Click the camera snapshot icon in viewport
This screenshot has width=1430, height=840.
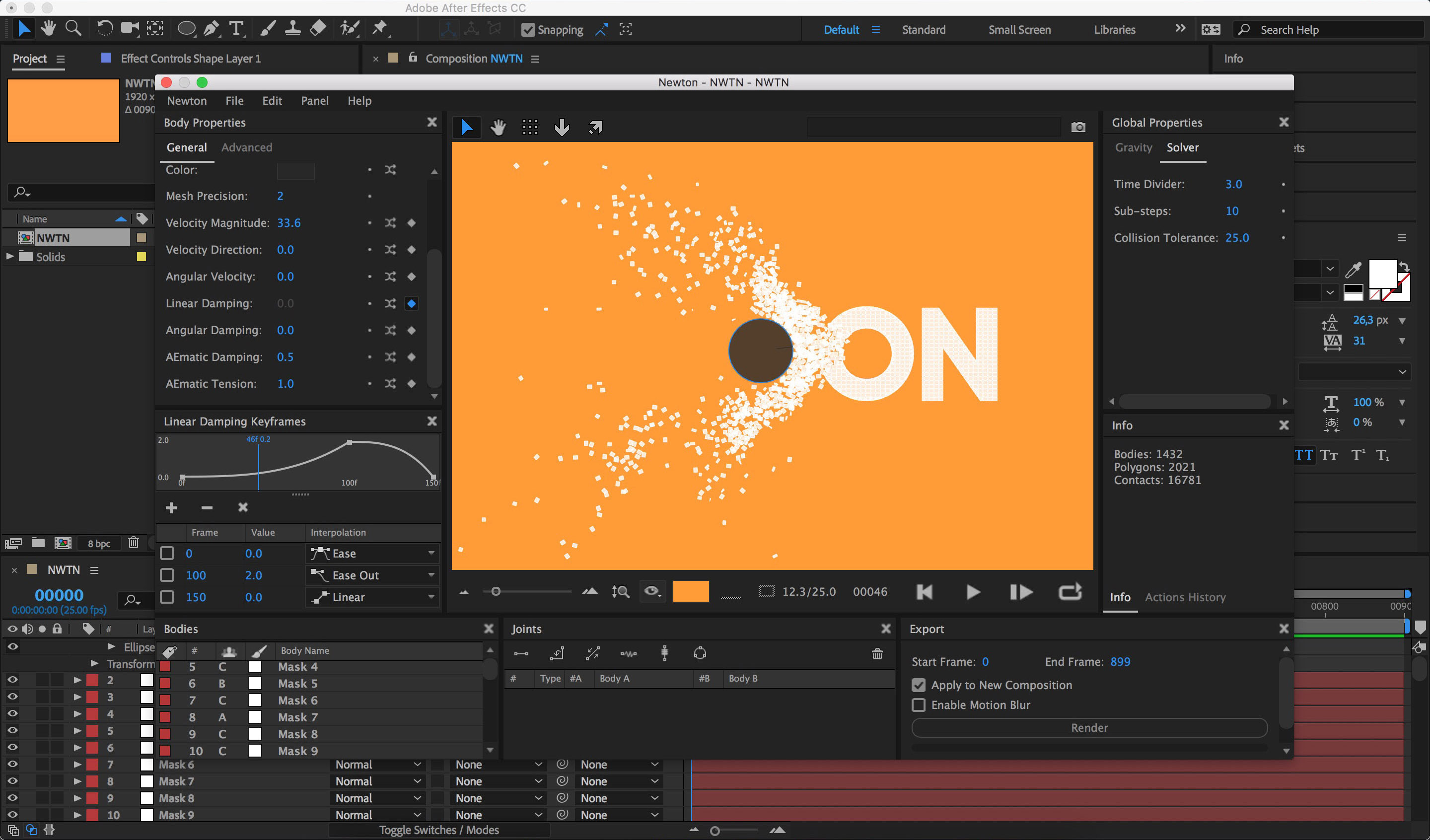click(1078, 126)
